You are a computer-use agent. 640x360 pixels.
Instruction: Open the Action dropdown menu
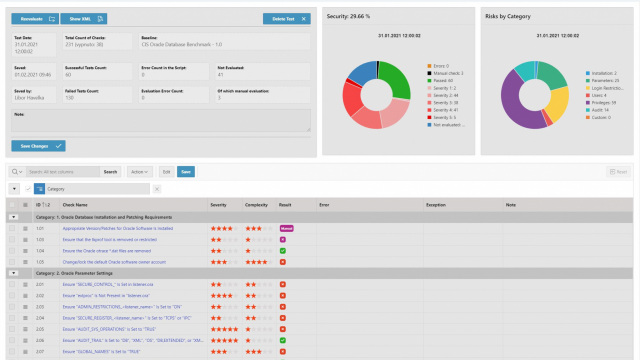tap(140, 172)
